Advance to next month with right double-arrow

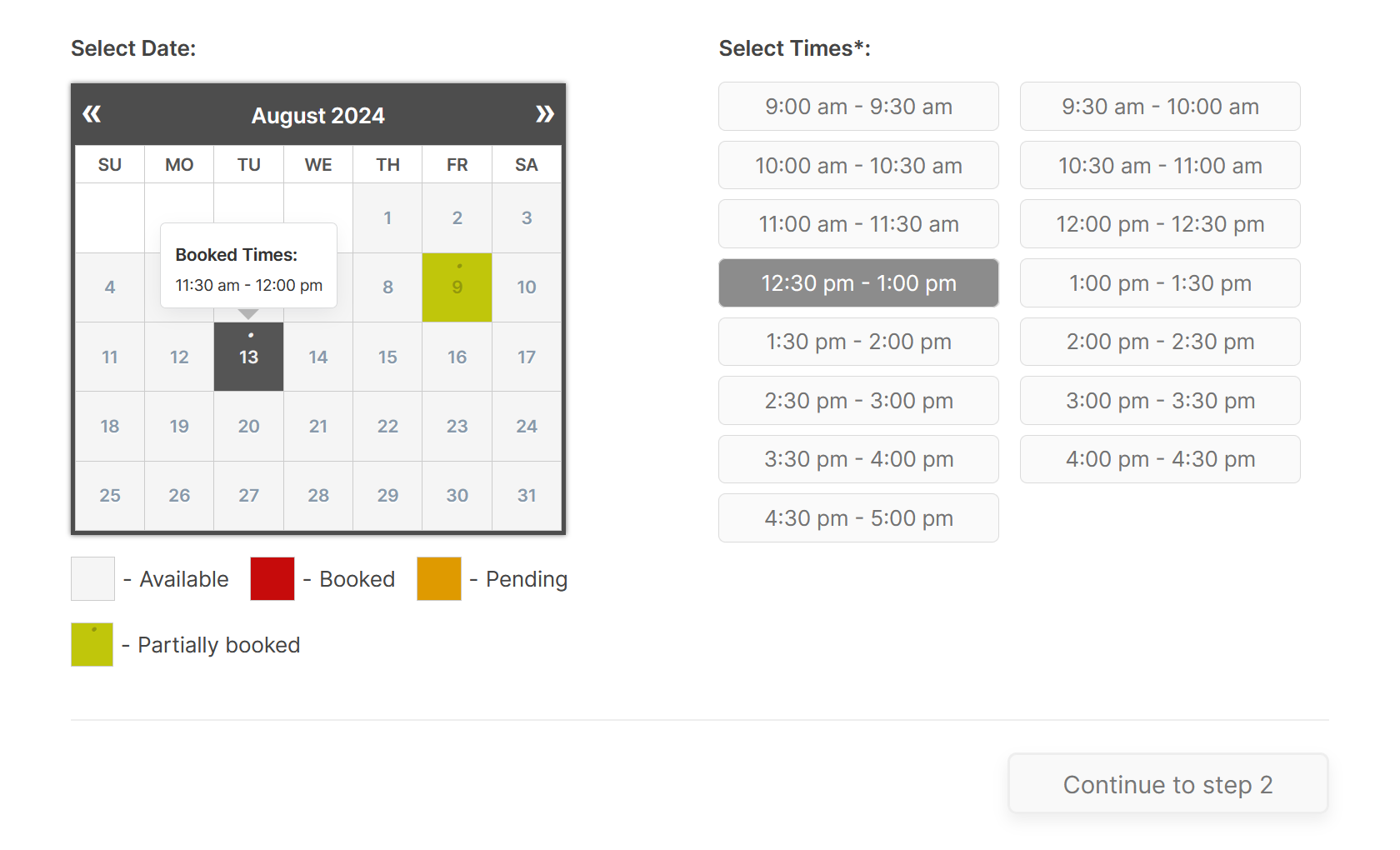[545, 114]
